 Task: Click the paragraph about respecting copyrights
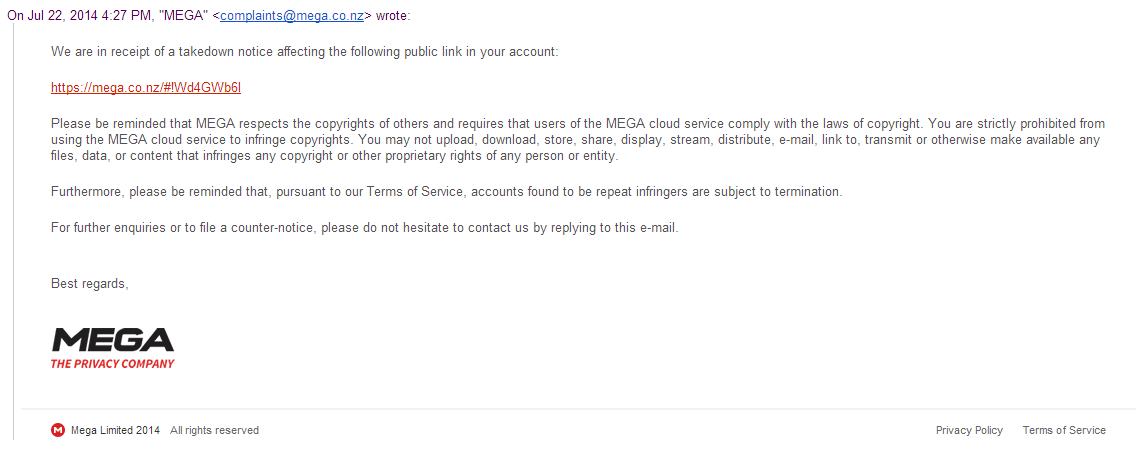[x=578, y=139]
